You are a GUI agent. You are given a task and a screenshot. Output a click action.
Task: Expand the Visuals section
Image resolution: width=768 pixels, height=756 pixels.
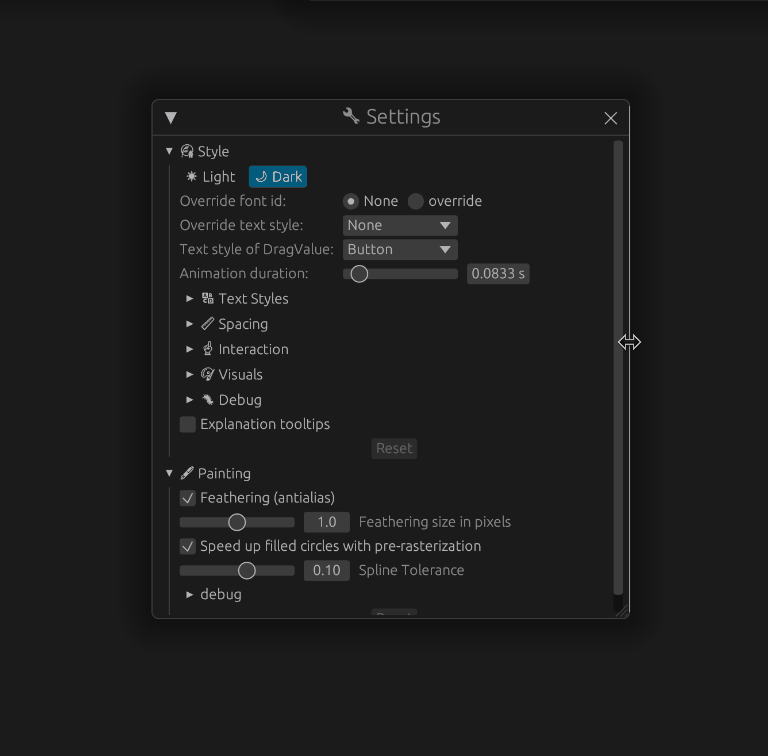point(190,375)
